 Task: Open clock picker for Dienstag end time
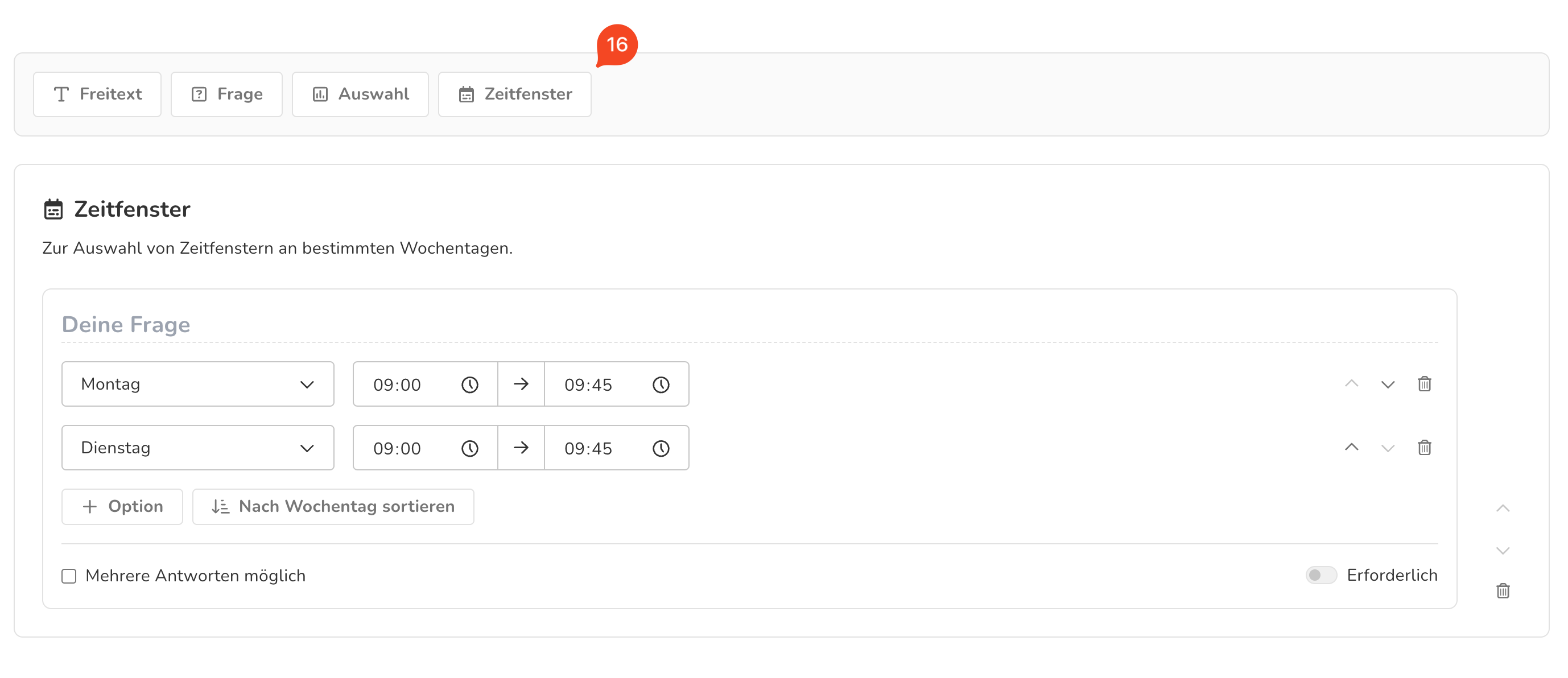pos(661,449)
